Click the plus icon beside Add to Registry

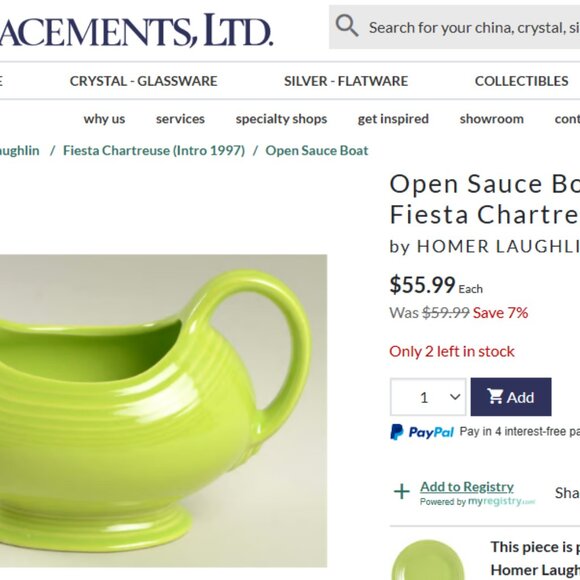[402, 492]
